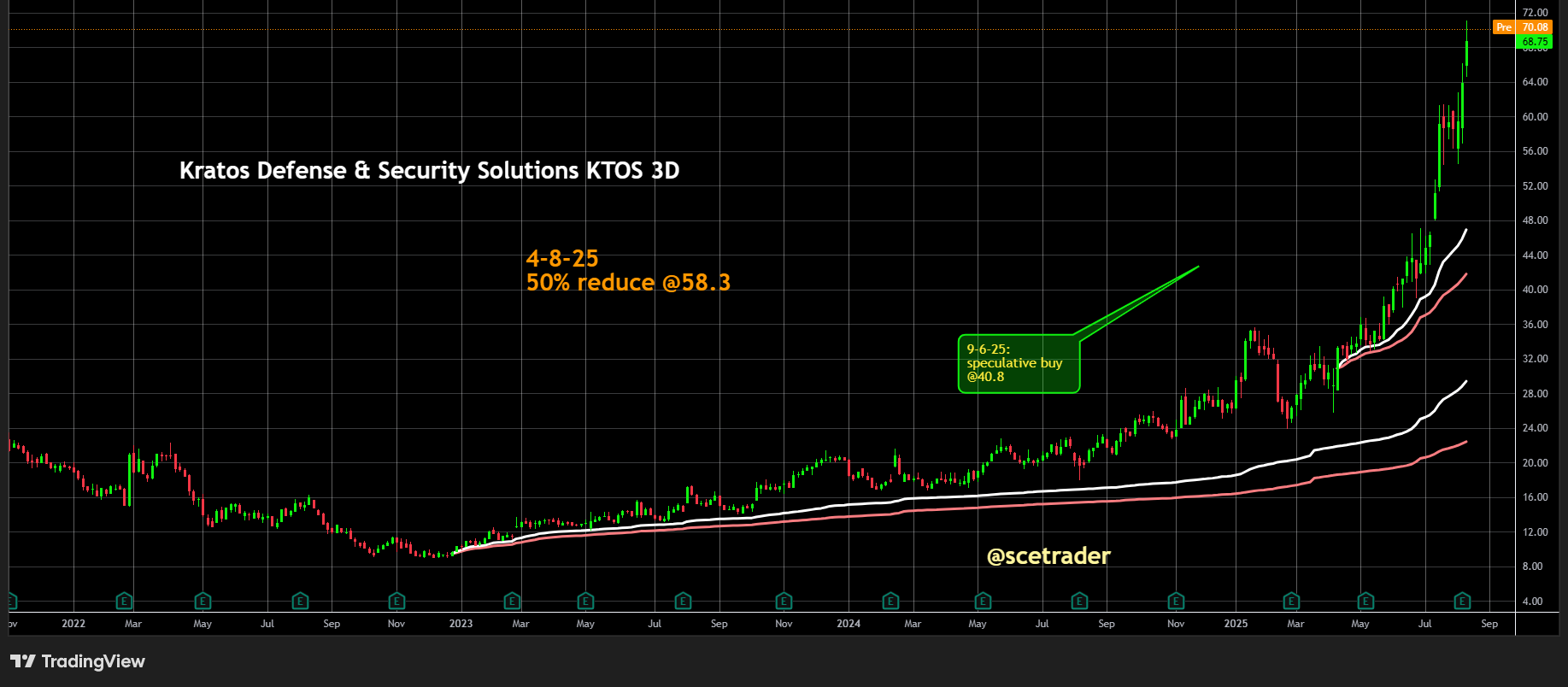Click the 32.00 price axis label
The height and width of the screenshot is (687, 1568).
(1535, 359)
